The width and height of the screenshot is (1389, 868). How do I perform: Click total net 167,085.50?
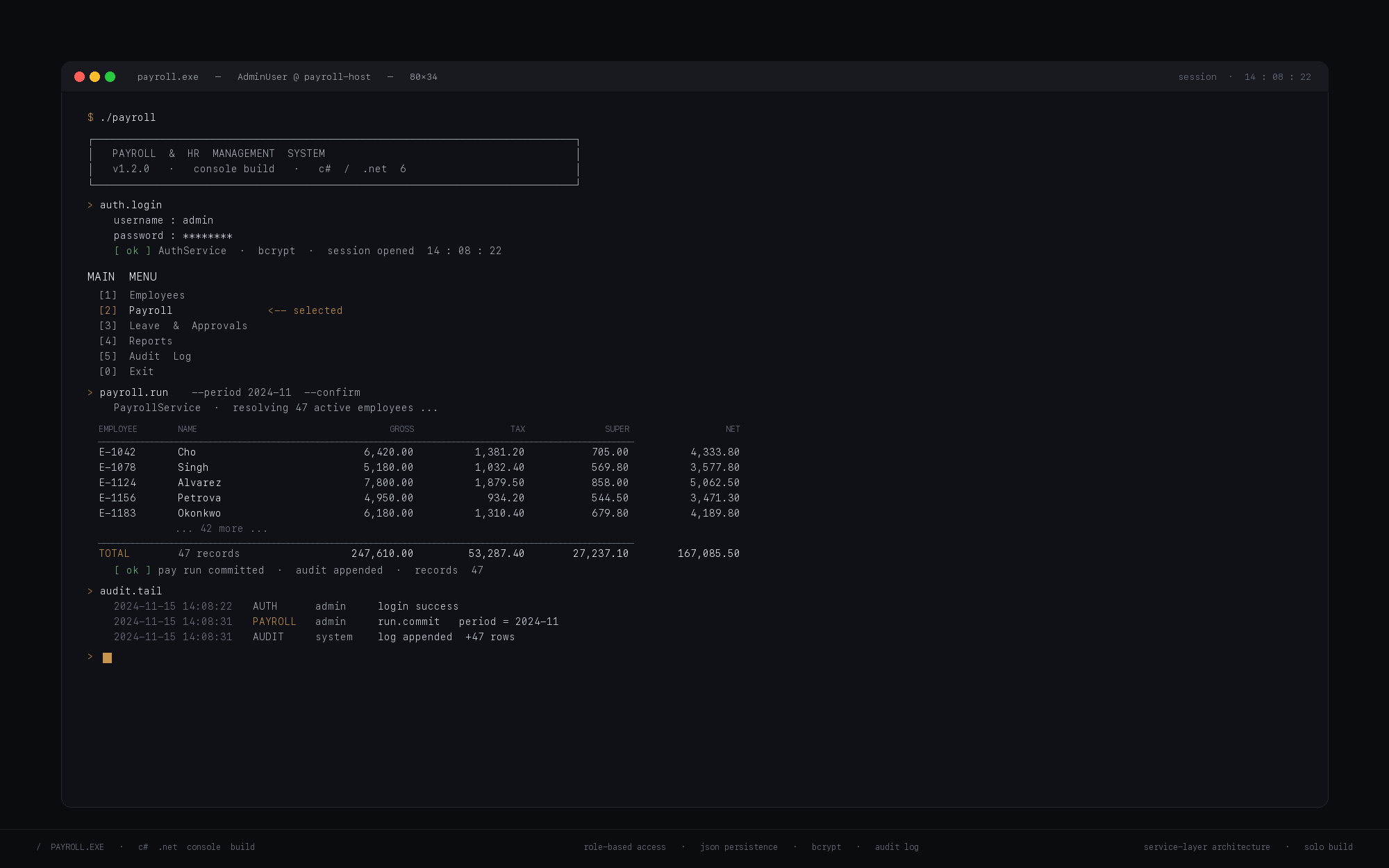click(x=708, y=553)
